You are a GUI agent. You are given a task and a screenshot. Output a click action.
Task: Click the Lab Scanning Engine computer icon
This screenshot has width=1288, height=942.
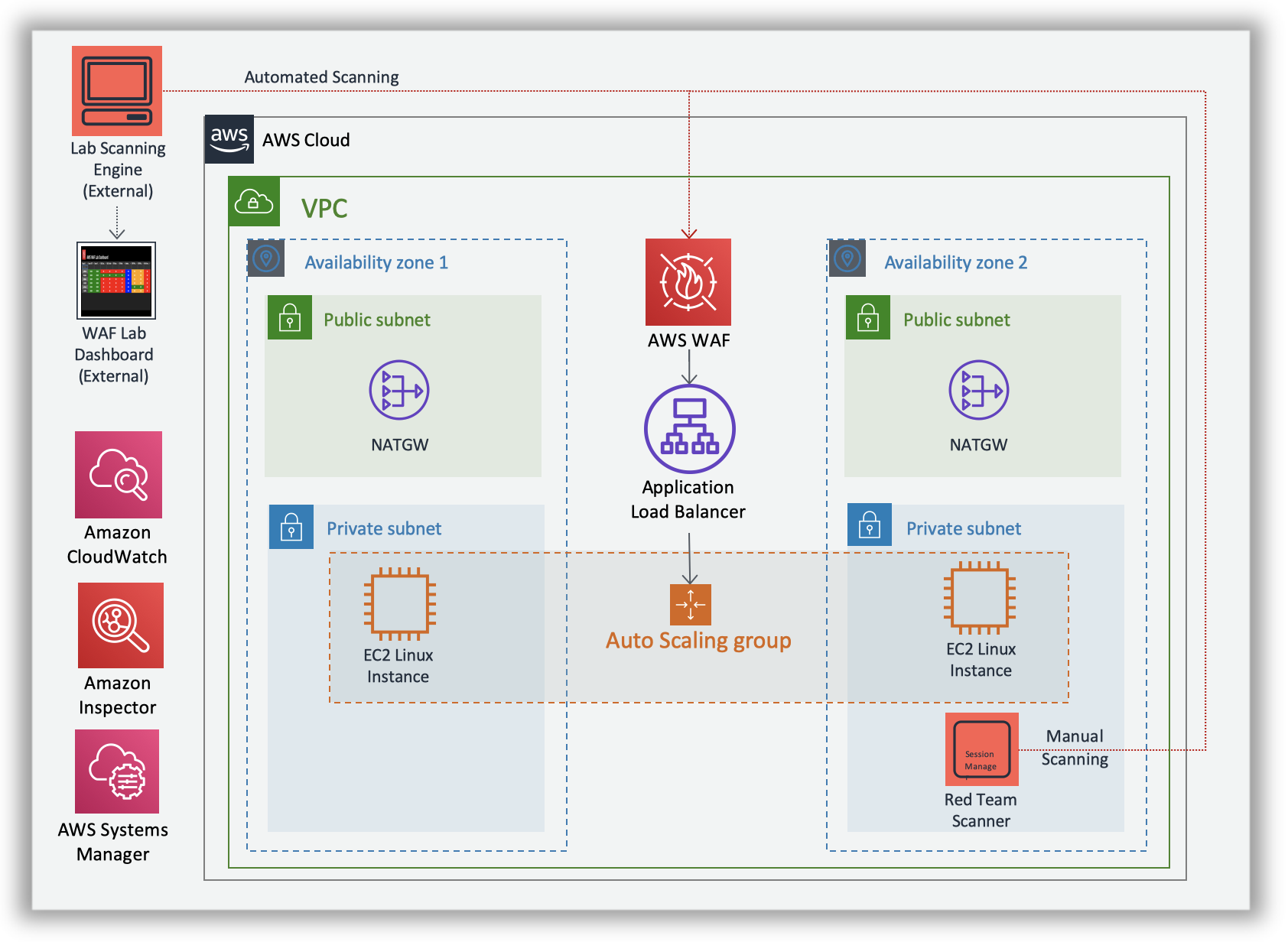[x=117, y=91]
